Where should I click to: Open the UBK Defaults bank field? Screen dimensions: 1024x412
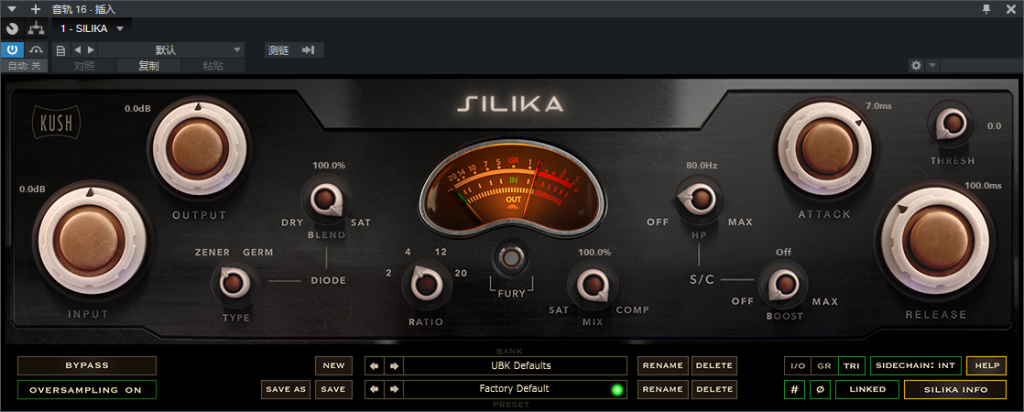[515, 366]
